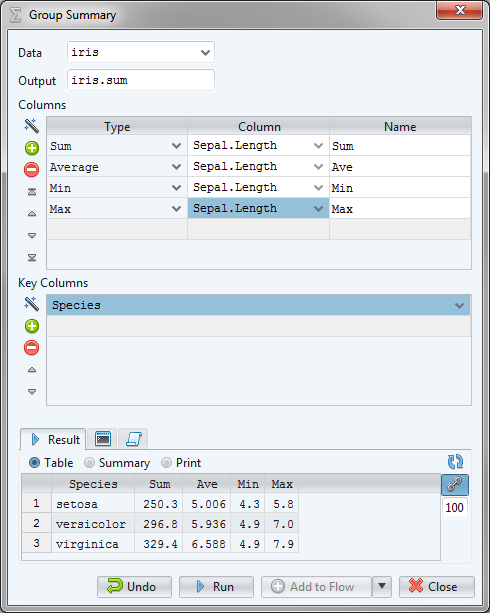Open the Data dropdown showing iris
This screenshot has width=490, height=613.
coord(141,52)
